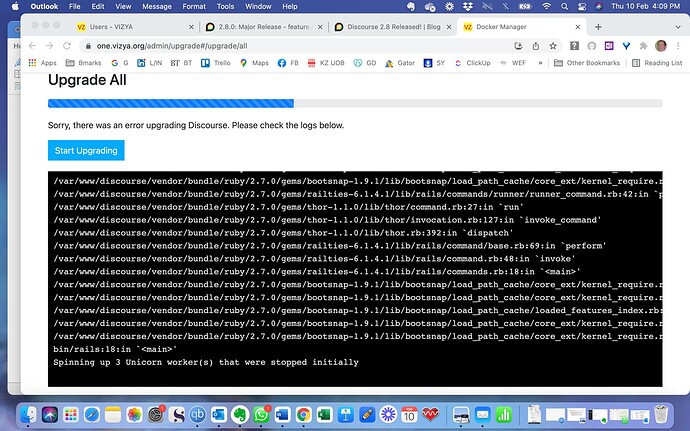This screenshot has width=690, height=431.
Task: Open Launchpad from the dock
Action: tap(71, 414)
